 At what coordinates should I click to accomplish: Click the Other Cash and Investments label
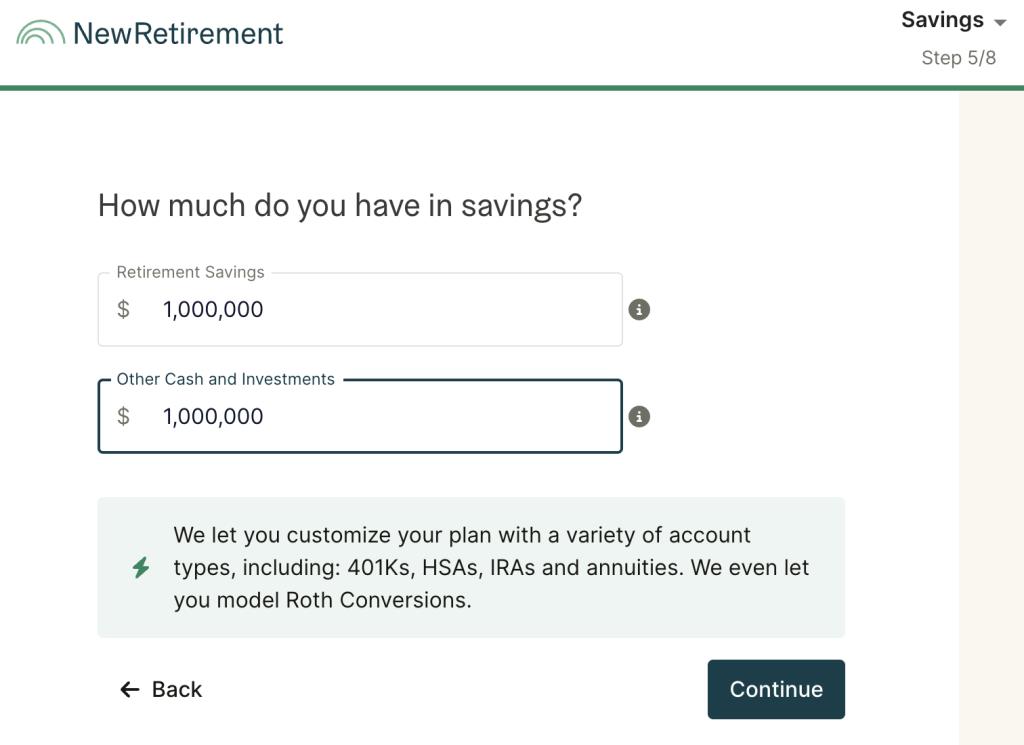click(x=225, y=379)
